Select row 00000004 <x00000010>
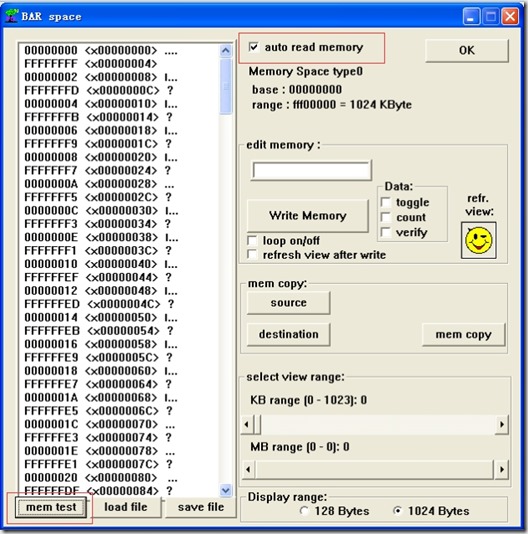Image resolution: width=528 pixels, height=534 pixels. (x=119, y=104)
